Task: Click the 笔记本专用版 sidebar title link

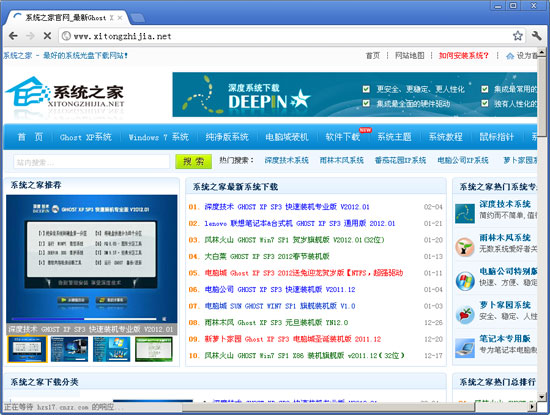Action: coord(505,339)
